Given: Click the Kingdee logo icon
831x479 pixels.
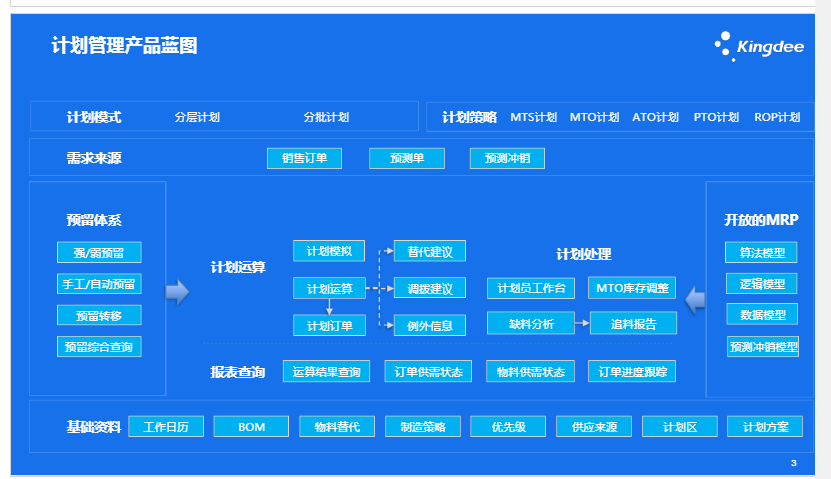Looking at the screenshot, I should pyautogui.click(x=724, y=45).
